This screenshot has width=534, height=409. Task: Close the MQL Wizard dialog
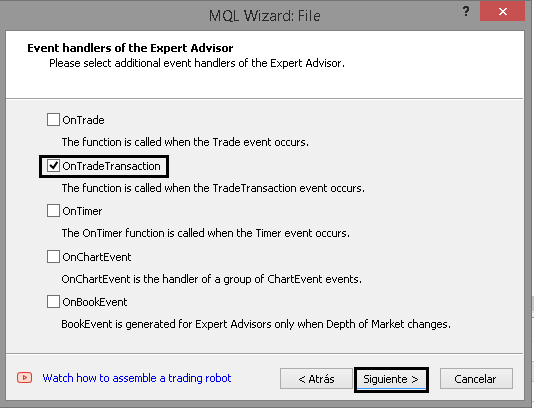pyautogui.click(x=502, y=12)
